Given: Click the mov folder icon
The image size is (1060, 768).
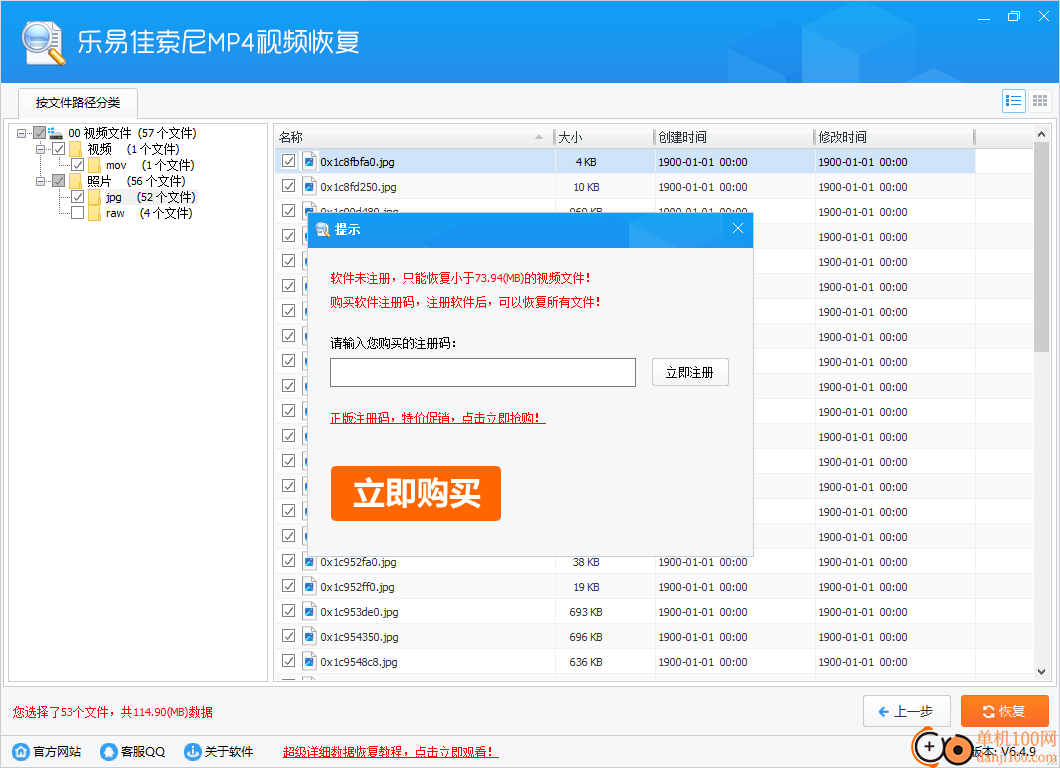Looking at the screenshot, I should 95,165.
